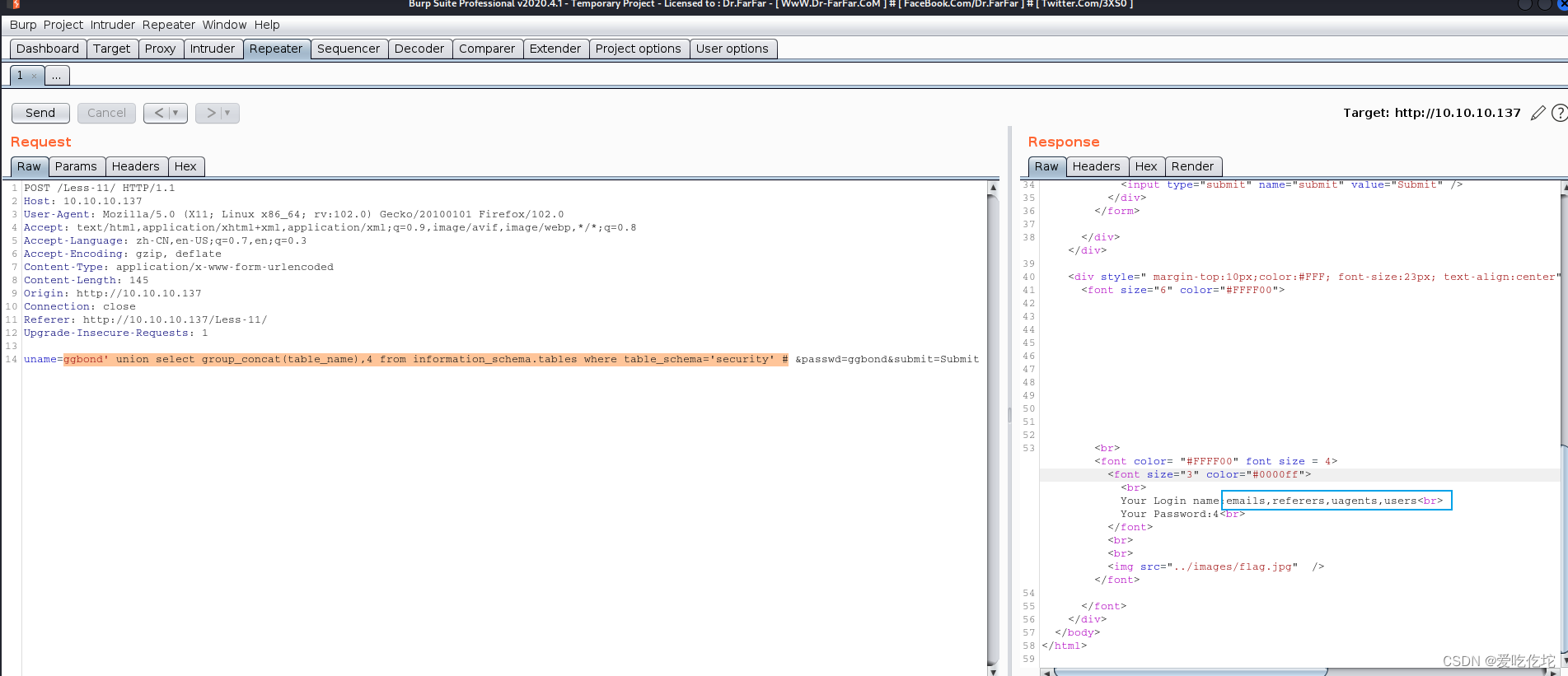Click the highlighted union select payload
This screenshot has height=676, width=1568.
(426, 359)
